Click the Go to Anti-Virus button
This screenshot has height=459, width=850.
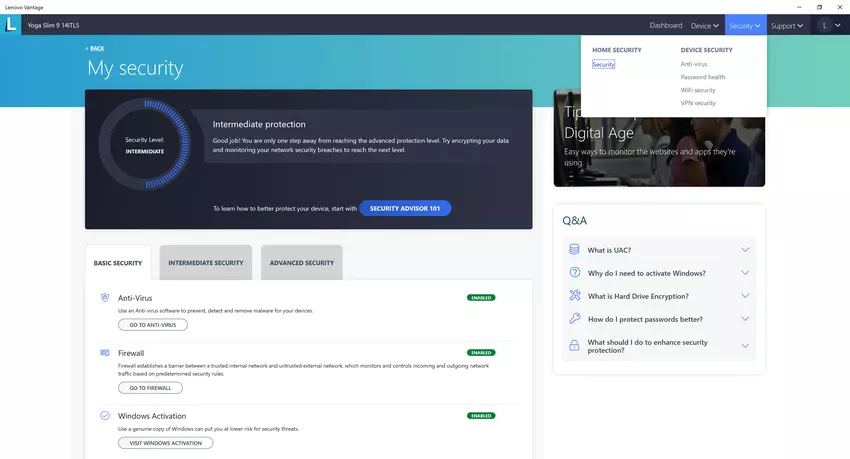[x=152, y=325]
